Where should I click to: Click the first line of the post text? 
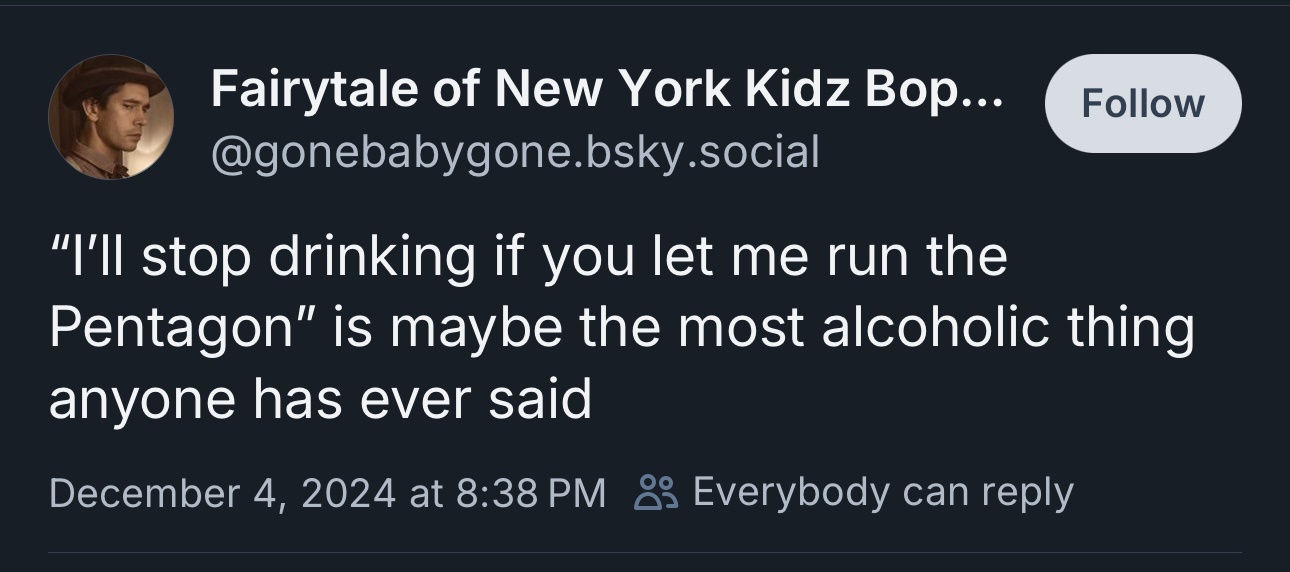tap(528, 257)
